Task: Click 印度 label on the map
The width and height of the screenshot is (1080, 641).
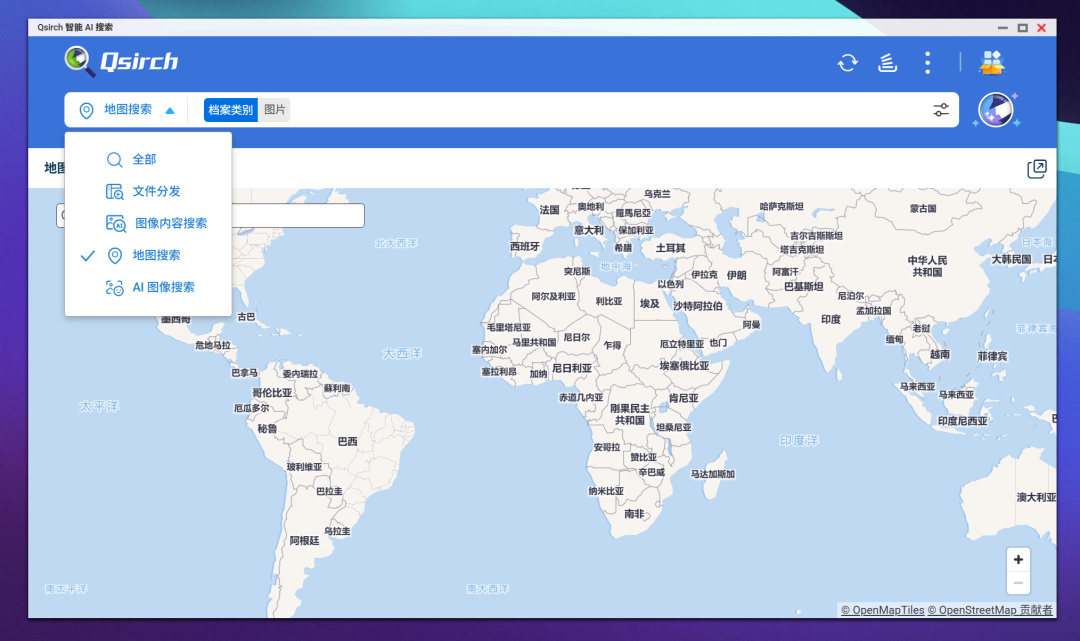Action: coord(831,319)
